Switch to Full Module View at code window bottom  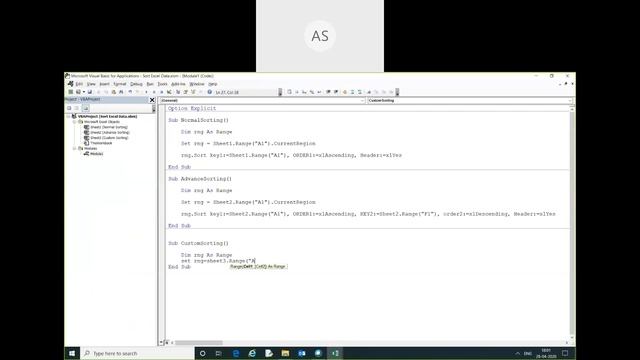point(167,342)
